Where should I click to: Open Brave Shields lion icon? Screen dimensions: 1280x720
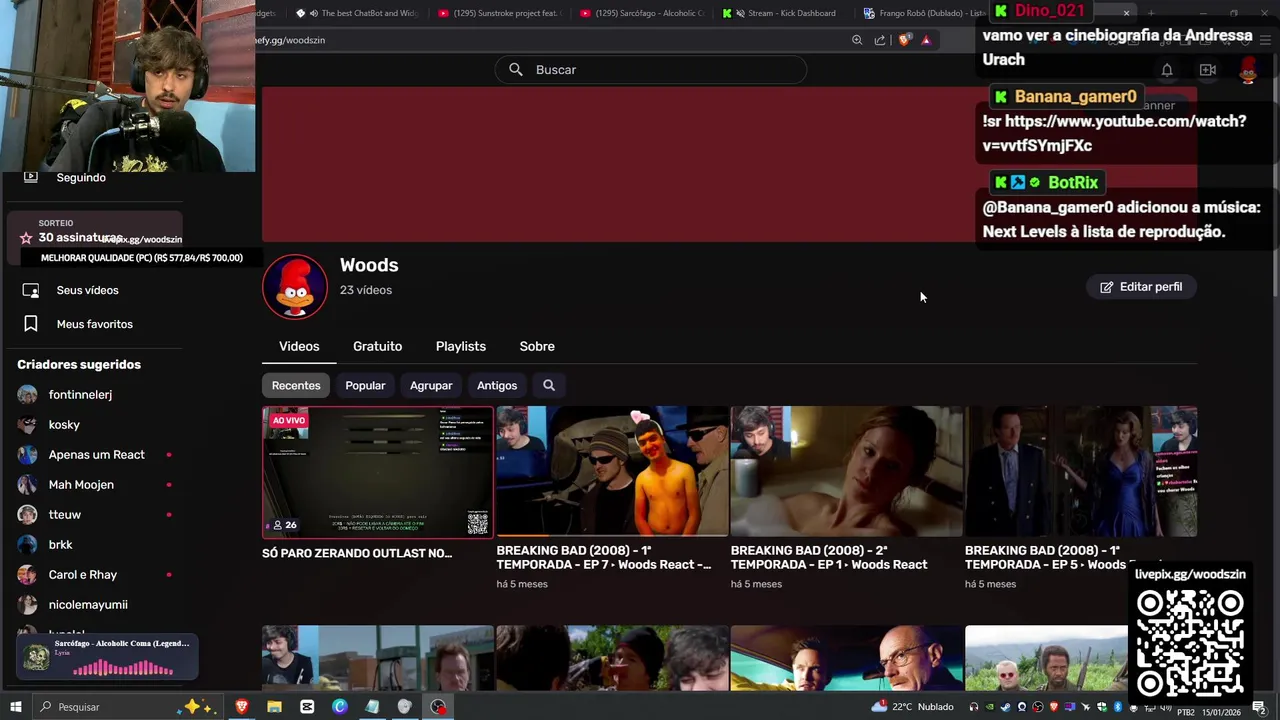[x=904, y=40]
